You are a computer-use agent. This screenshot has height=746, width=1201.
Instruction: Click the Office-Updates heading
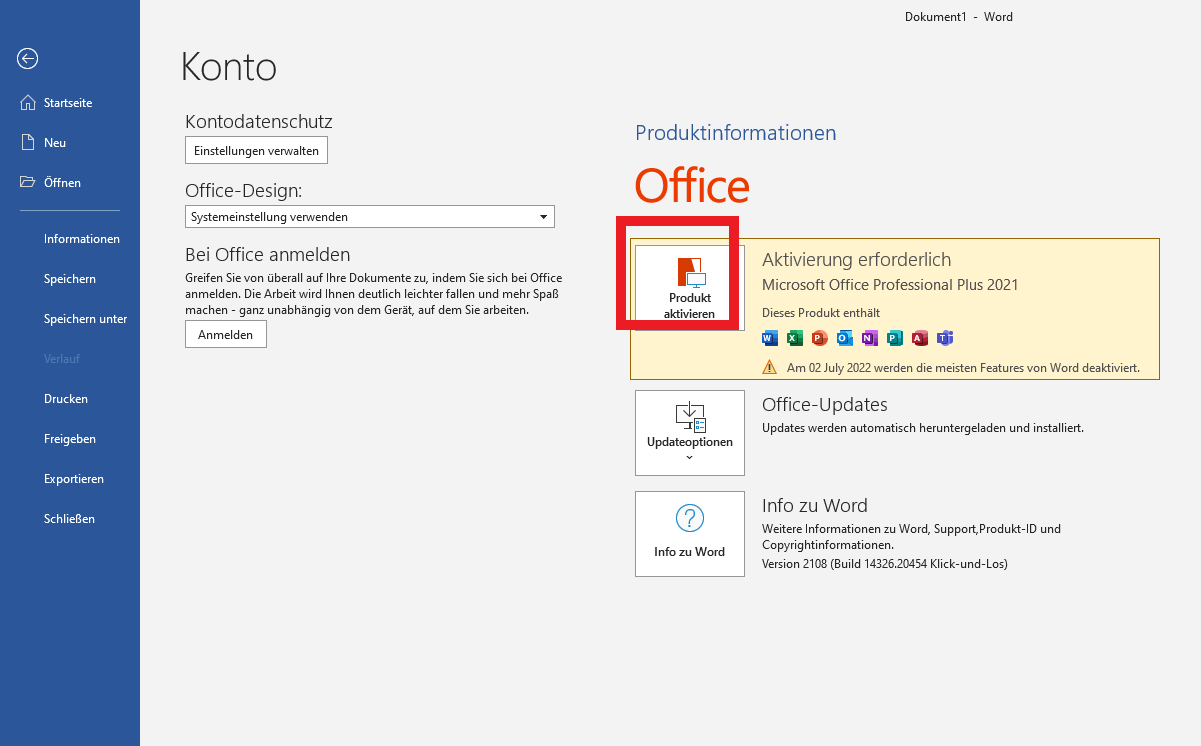(825, 405)
